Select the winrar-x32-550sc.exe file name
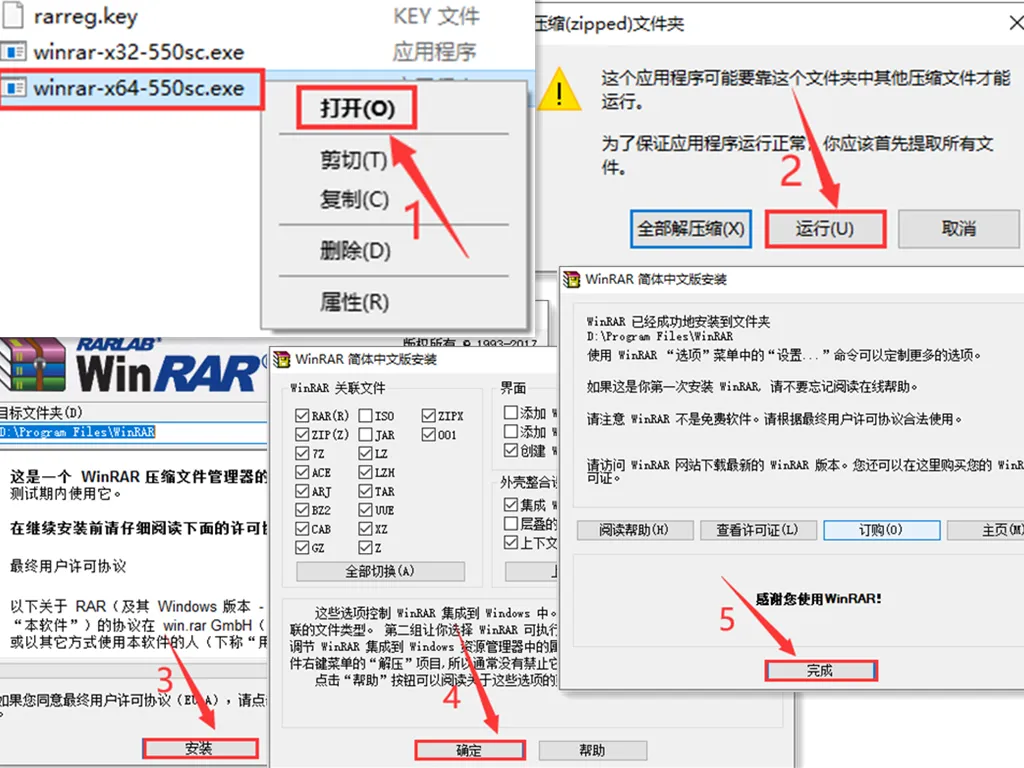The width and height of the screenshot is (1024, 768). 138,52
